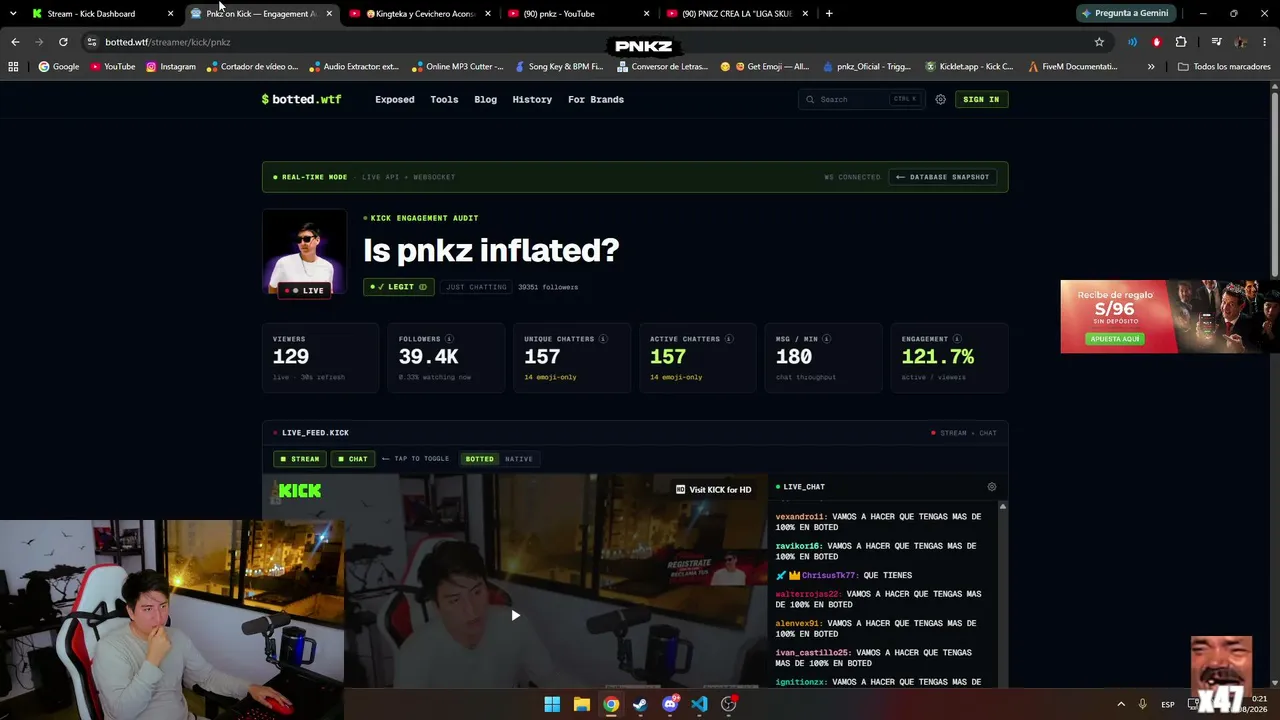Viewport: 1280px width, 720px height.
Task: Bookmark this page with the star
Action: 1099,42
